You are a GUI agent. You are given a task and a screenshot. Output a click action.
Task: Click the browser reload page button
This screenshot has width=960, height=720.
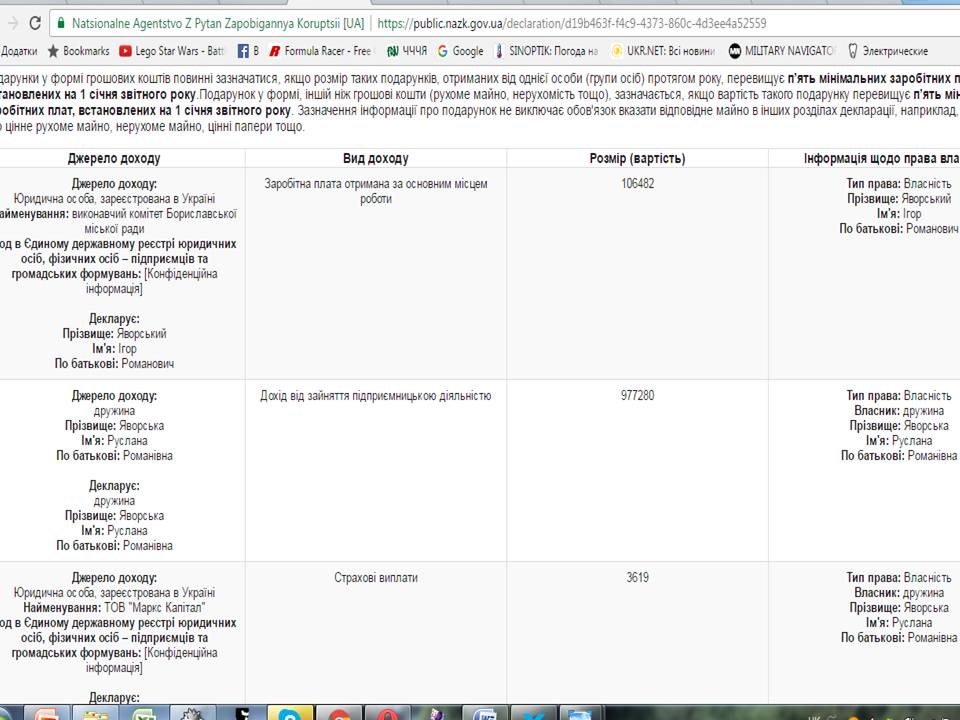pos(35,22)
